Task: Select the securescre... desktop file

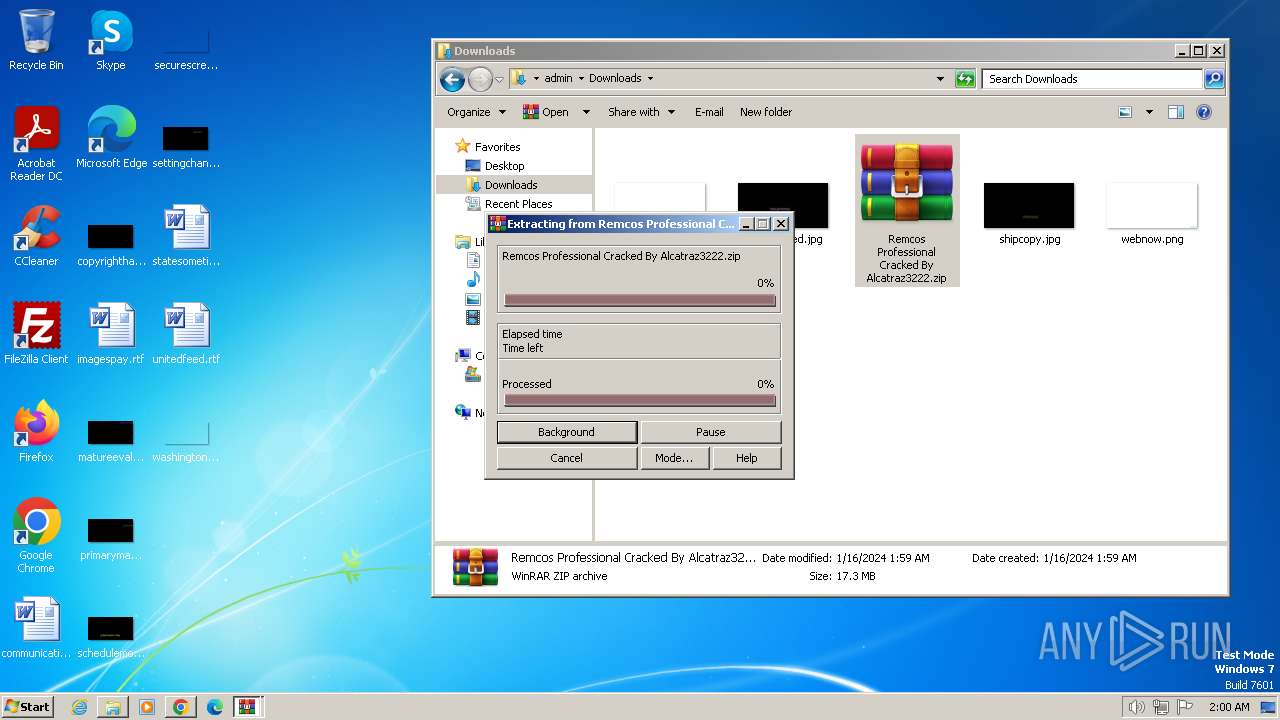Action: tap(186, 47)
